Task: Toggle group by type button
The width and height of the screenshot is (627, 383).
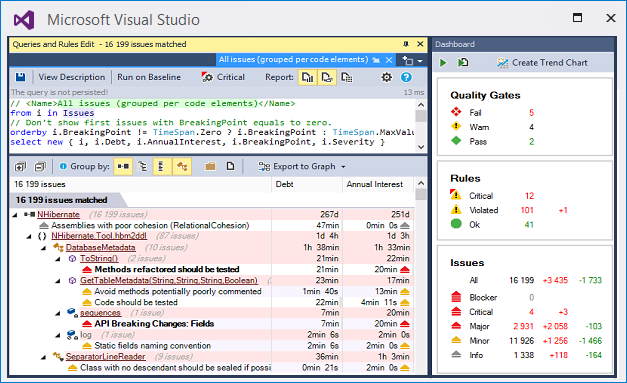Action: 162,166
